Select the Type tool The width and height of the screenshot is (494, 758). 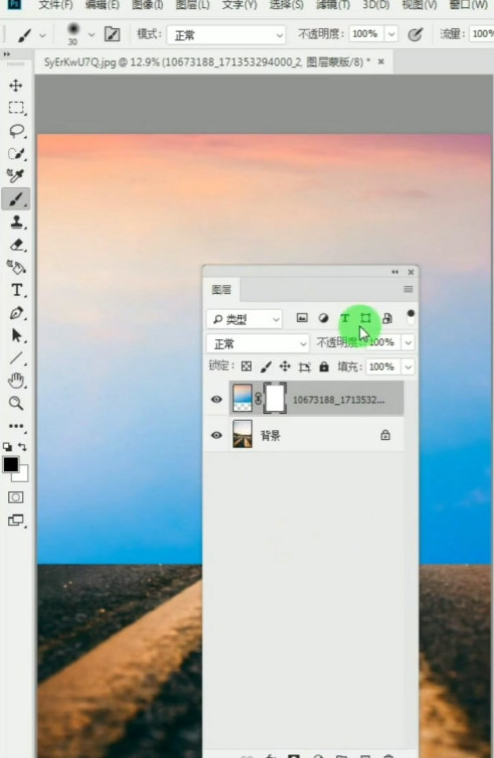(17, 290)
